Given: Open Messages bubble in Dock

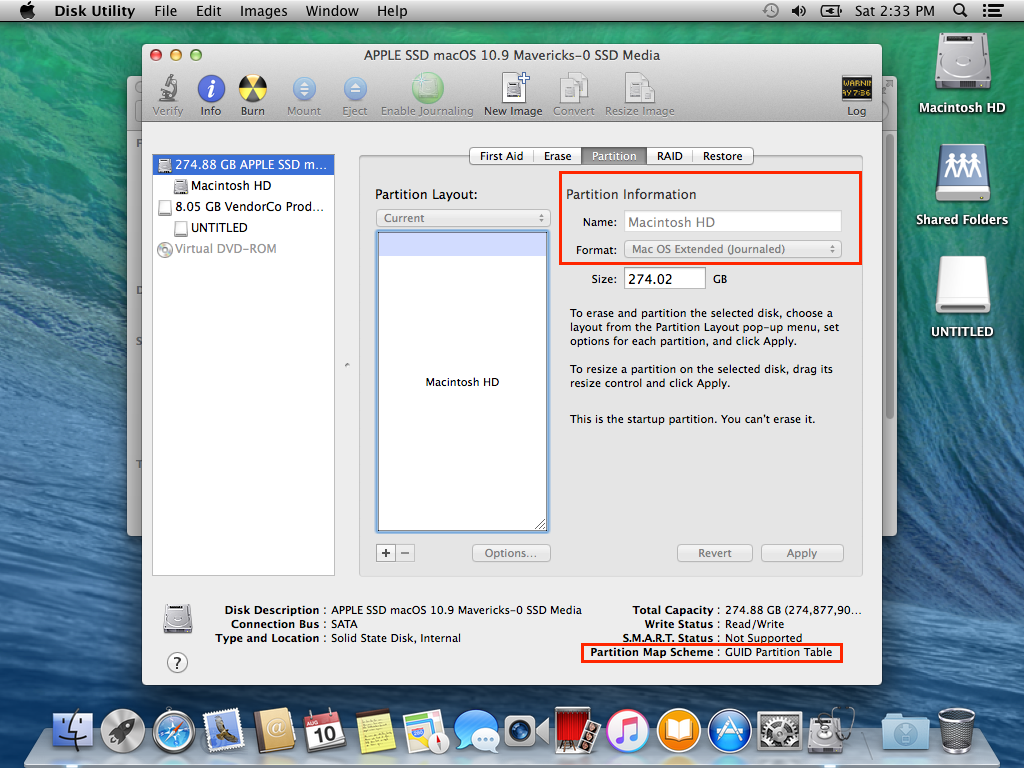Looking at the screenshot, I should coord(476,730).
